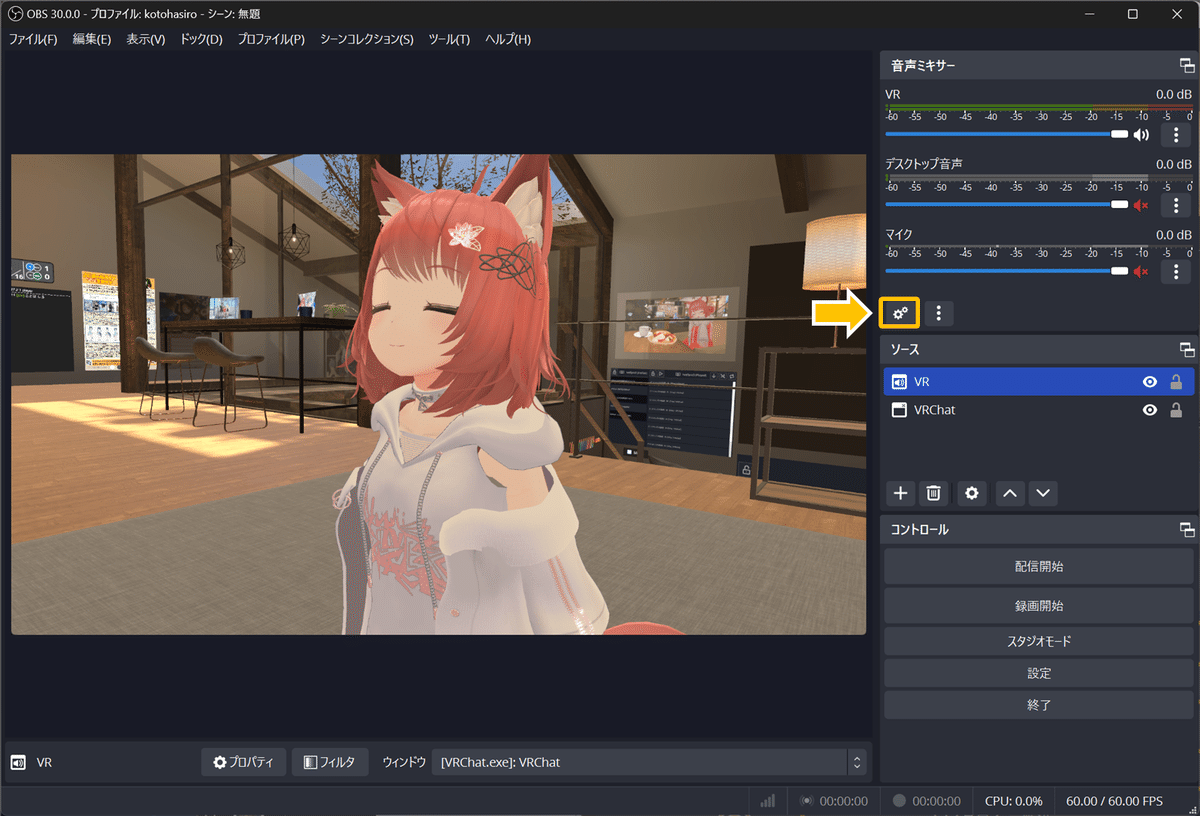Click the VRChat preview canvas

[x=438, y=394]
